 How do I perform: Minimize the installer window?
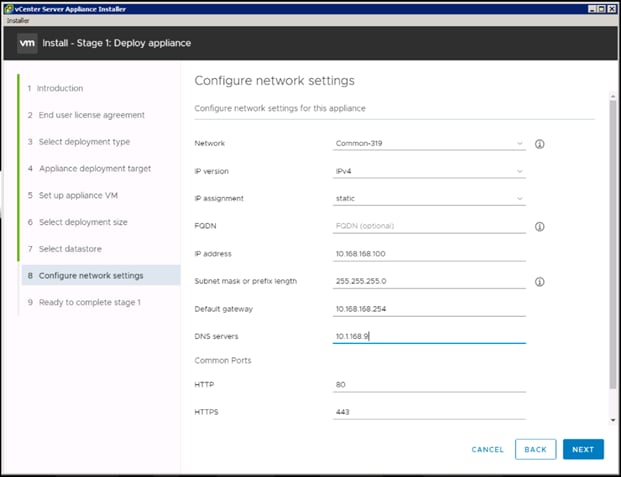coord(592,9)
